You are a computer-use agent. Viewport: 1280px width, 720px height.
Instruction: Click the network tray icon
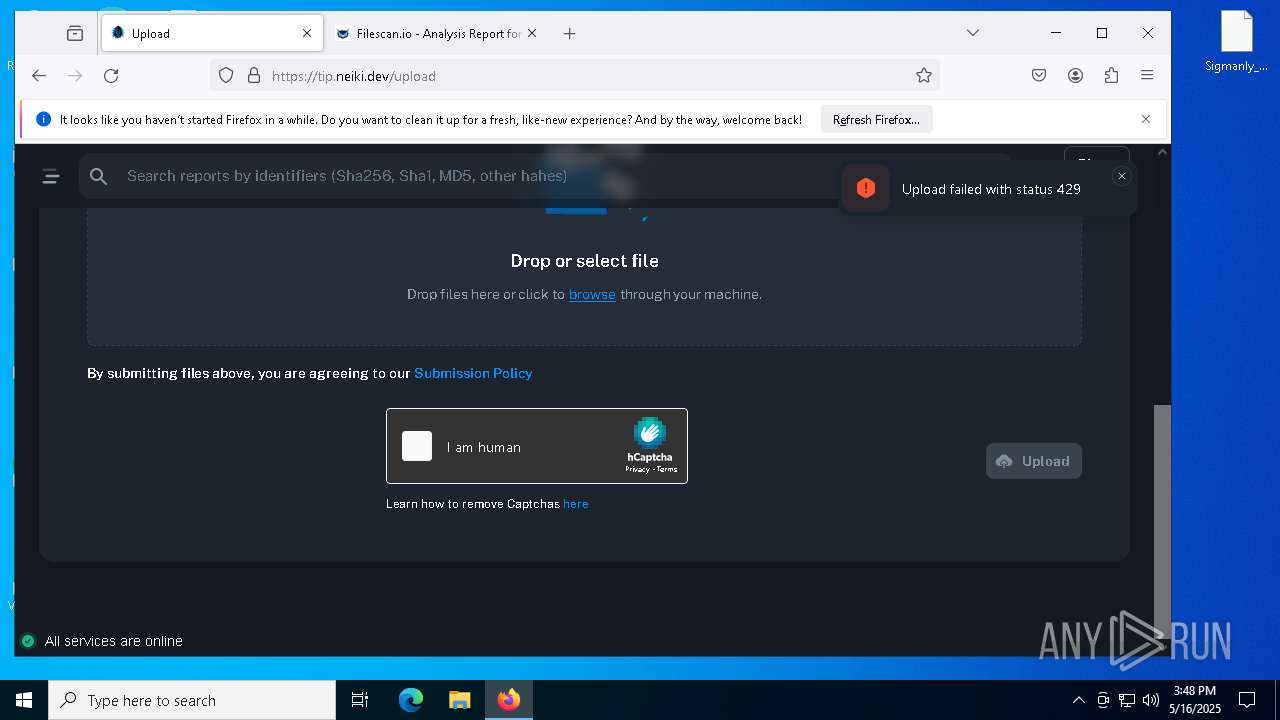[1127, 700]
